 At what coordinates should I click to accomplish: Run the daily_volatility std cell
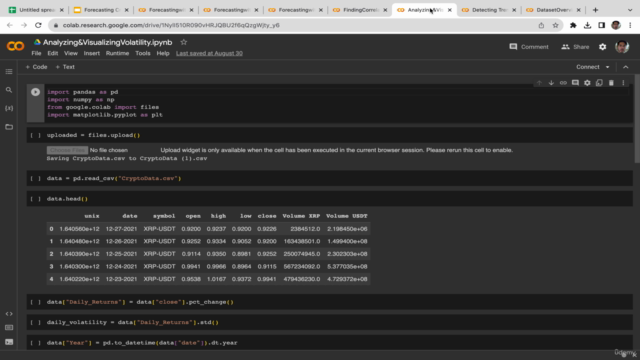coord(36,322)
